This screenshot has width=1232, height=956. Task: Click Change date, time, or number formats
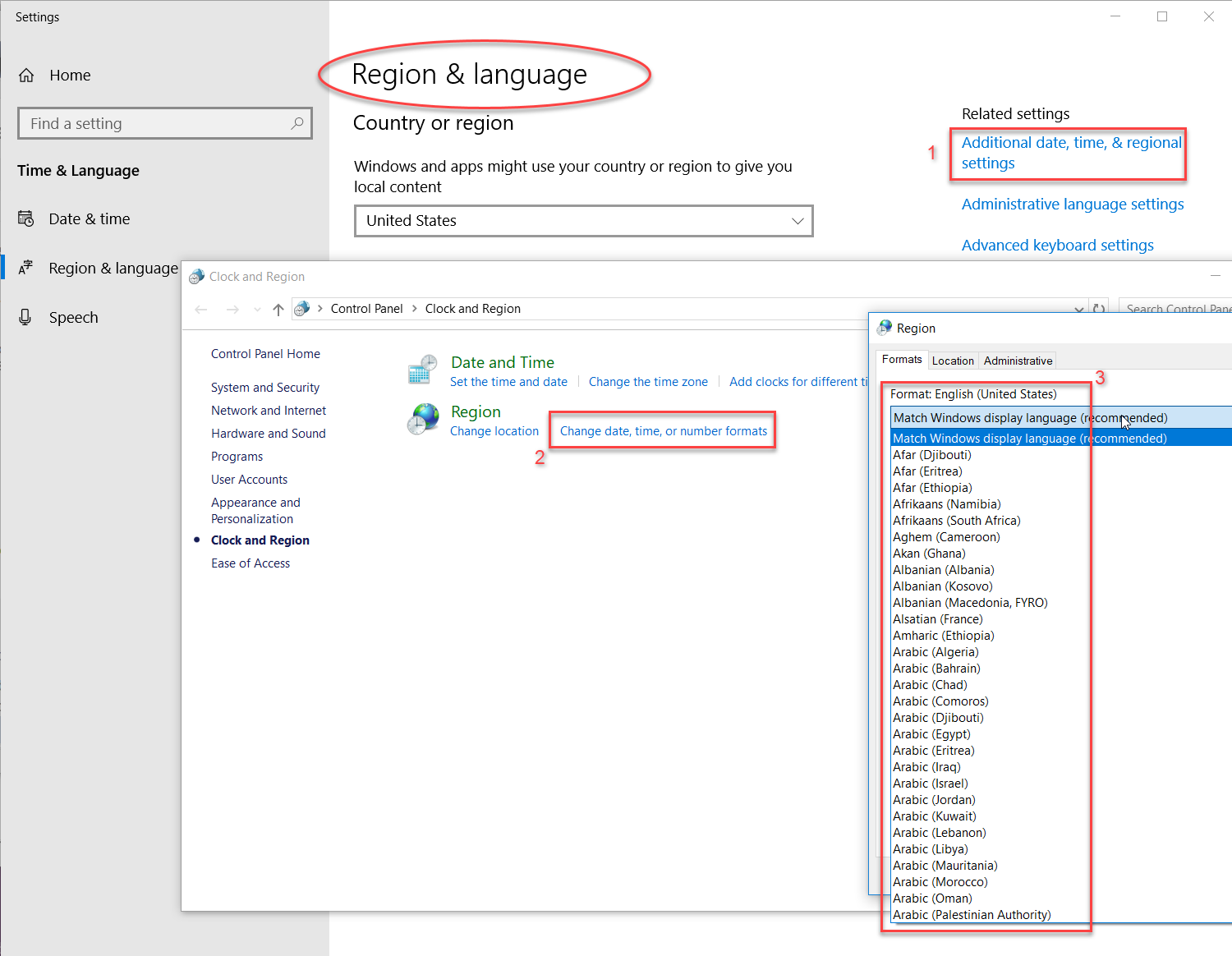664,431
